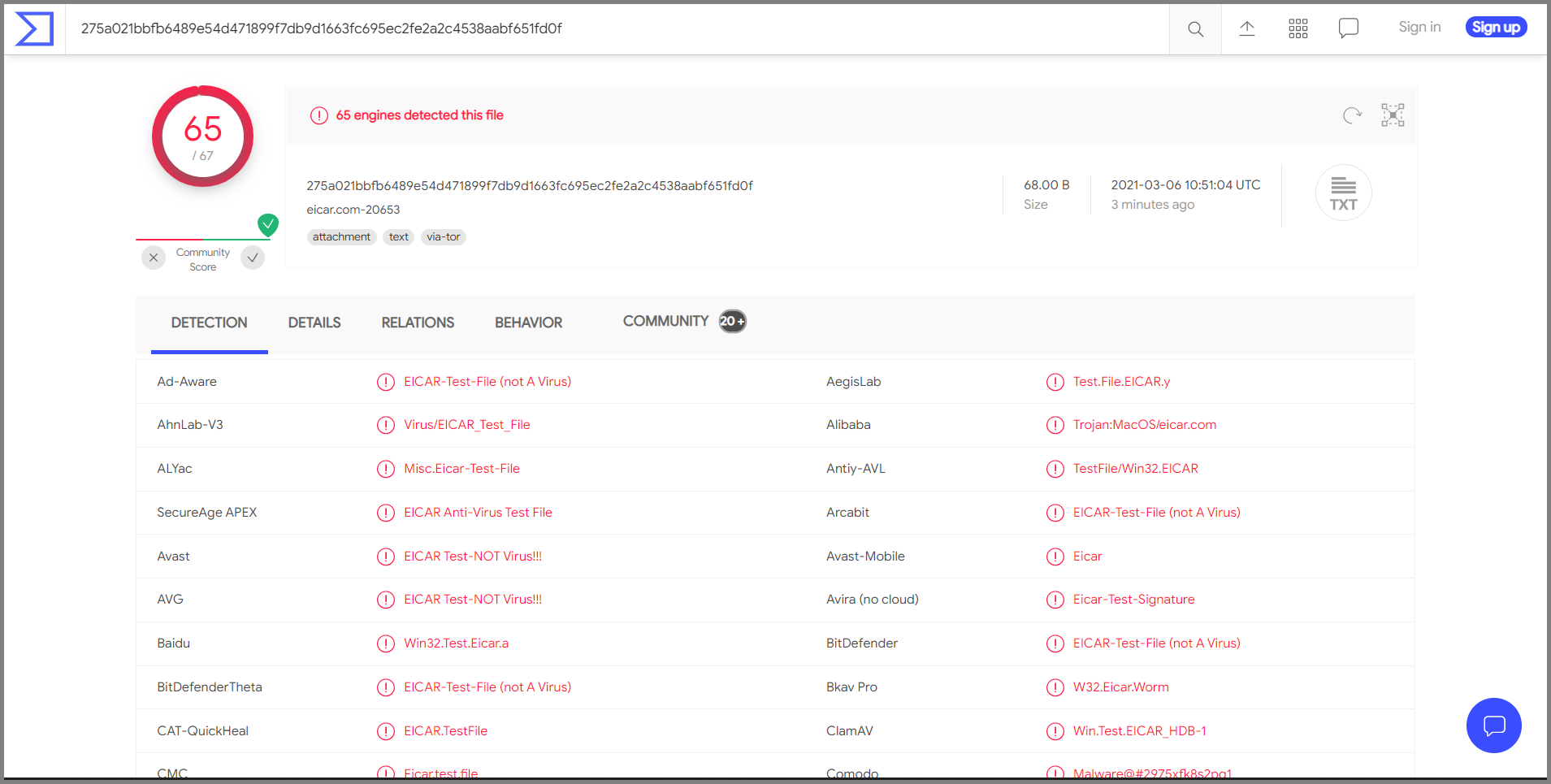Open the comments icon in header
The image size is (1551, 784).
(1349, 28)
